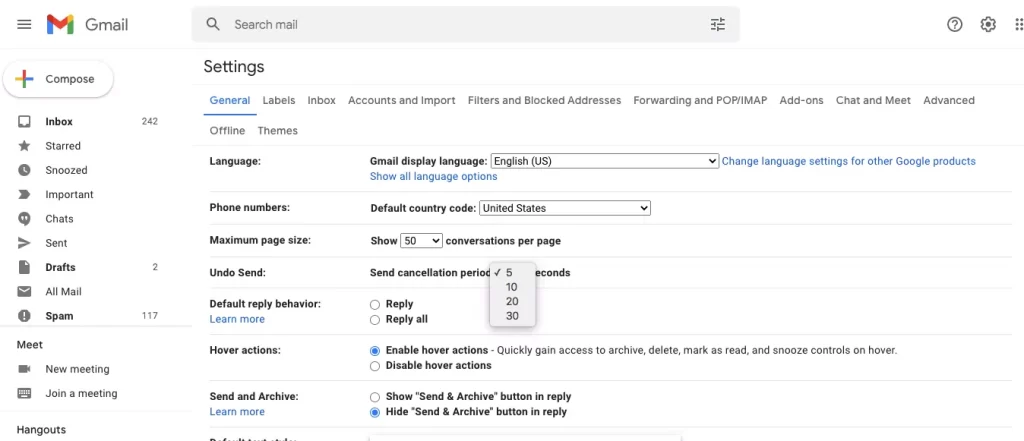The height and width of the screenshot is (441, 1024).
Task: Open the All Mail folder label
Action: click(63, 291)
